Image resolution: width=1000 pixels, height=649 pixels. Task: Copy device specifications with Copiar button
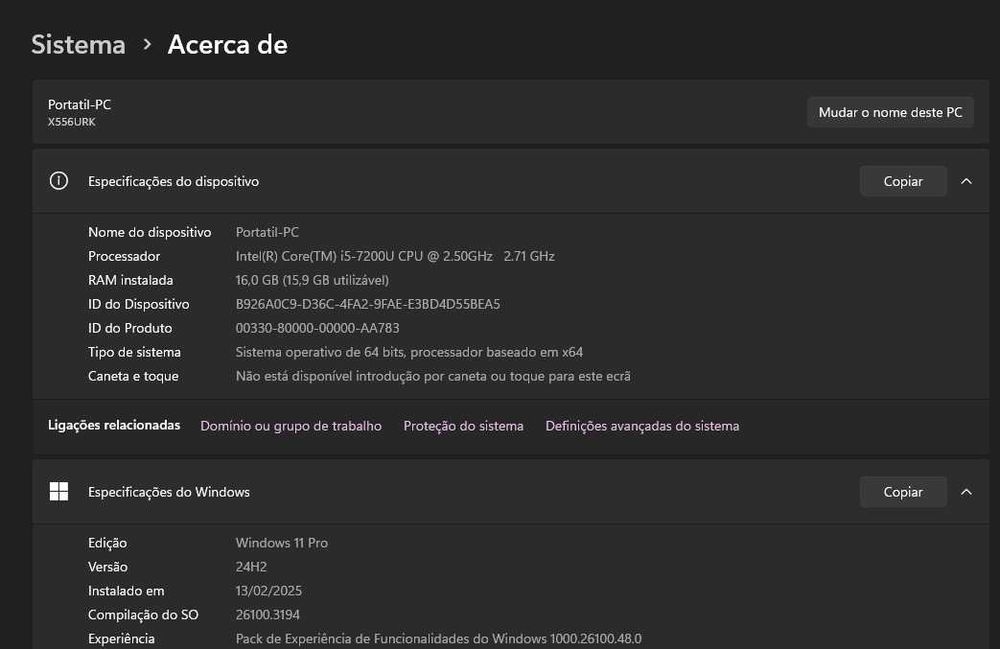(903, 181)
